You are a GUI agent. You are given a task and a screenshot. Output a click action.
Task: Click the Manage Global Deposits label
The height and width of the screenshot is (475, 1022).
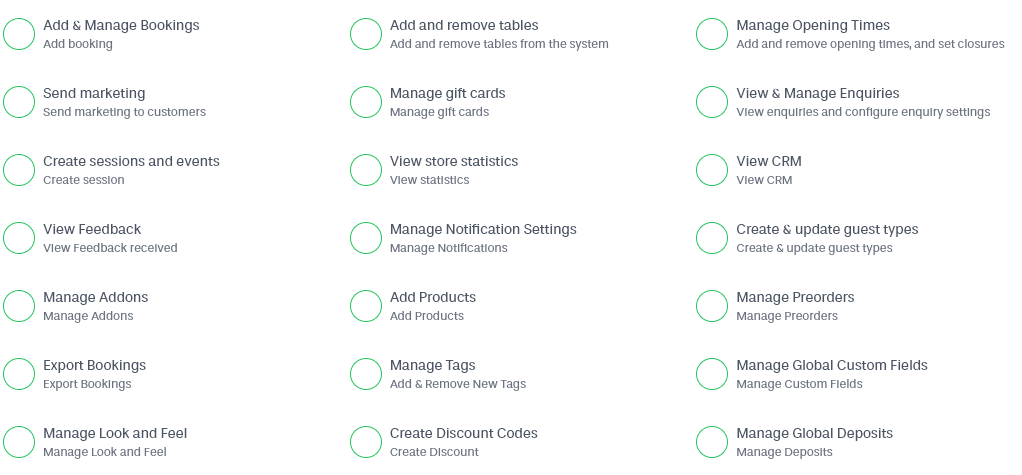tap(814, 433)
